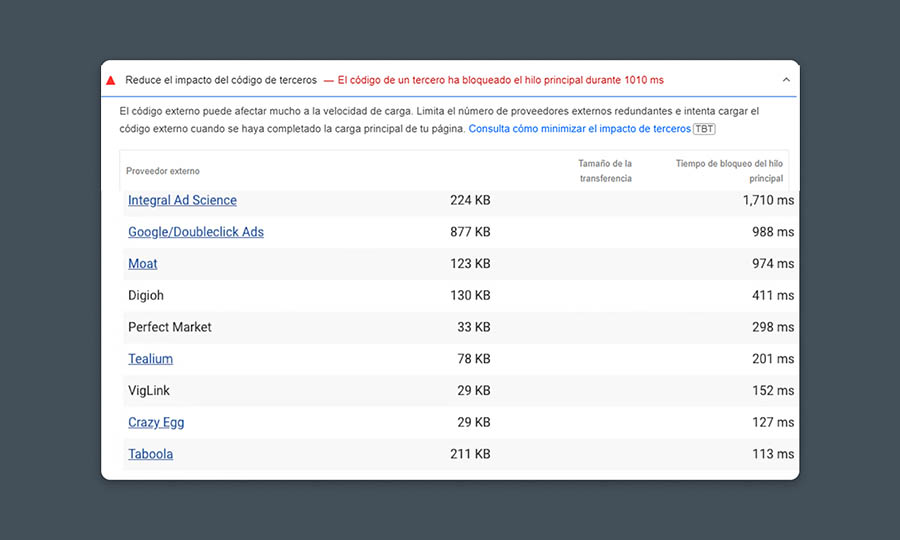Click the red warning triangle icon
The image size is (900, 540).
[111, 80]
